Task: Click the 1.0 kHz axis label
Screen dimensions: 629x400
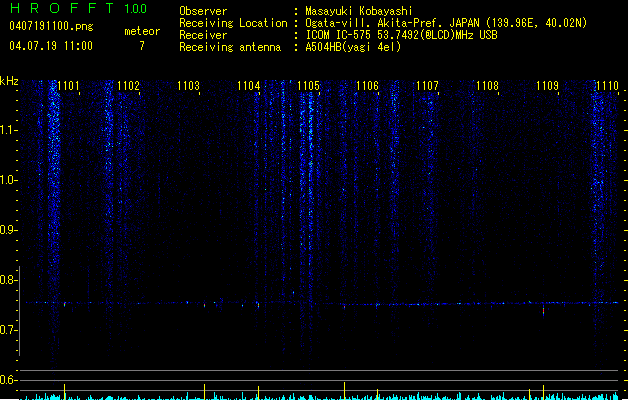Action: pos(8,180)
